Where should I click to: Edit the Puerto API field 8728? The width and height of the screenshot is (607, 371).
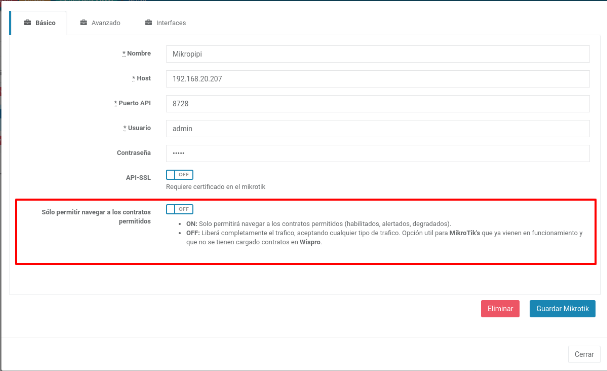point(378,103)
